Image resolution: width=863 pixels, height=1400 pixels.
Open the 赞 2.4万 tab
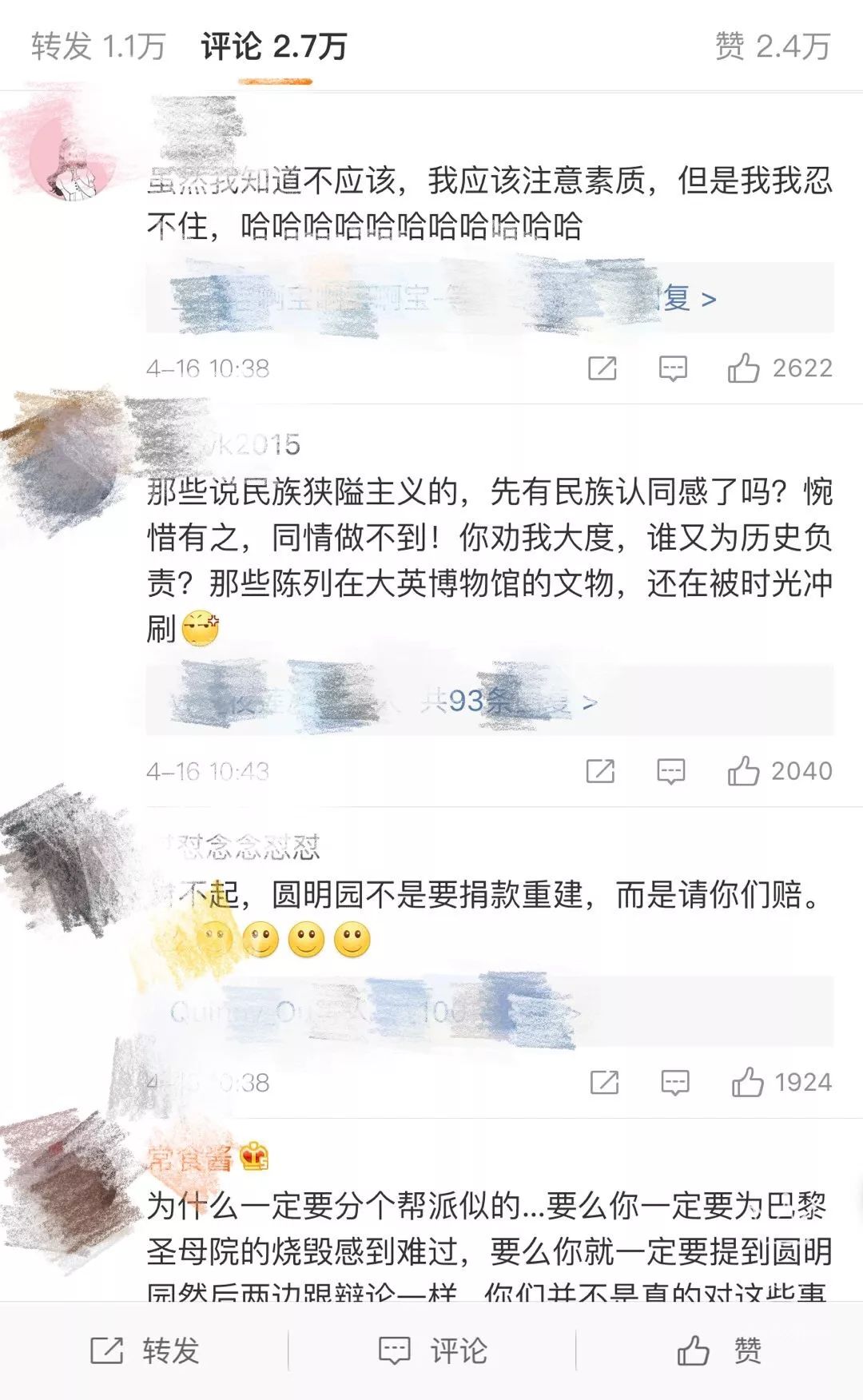coord(773,46)
